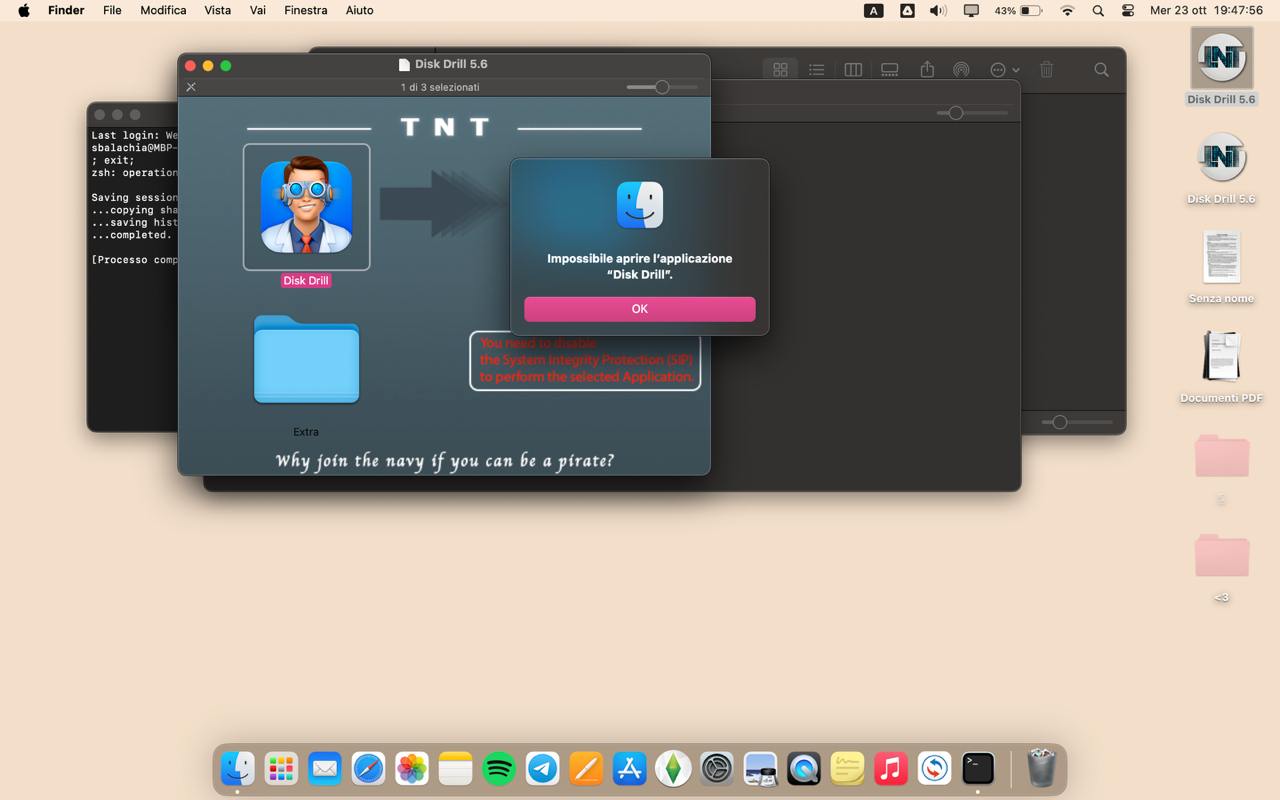Viewport: 1280px width, 800px height.
Task: Click the Terminal window showing Last login
Action: (x=133, y=267)
